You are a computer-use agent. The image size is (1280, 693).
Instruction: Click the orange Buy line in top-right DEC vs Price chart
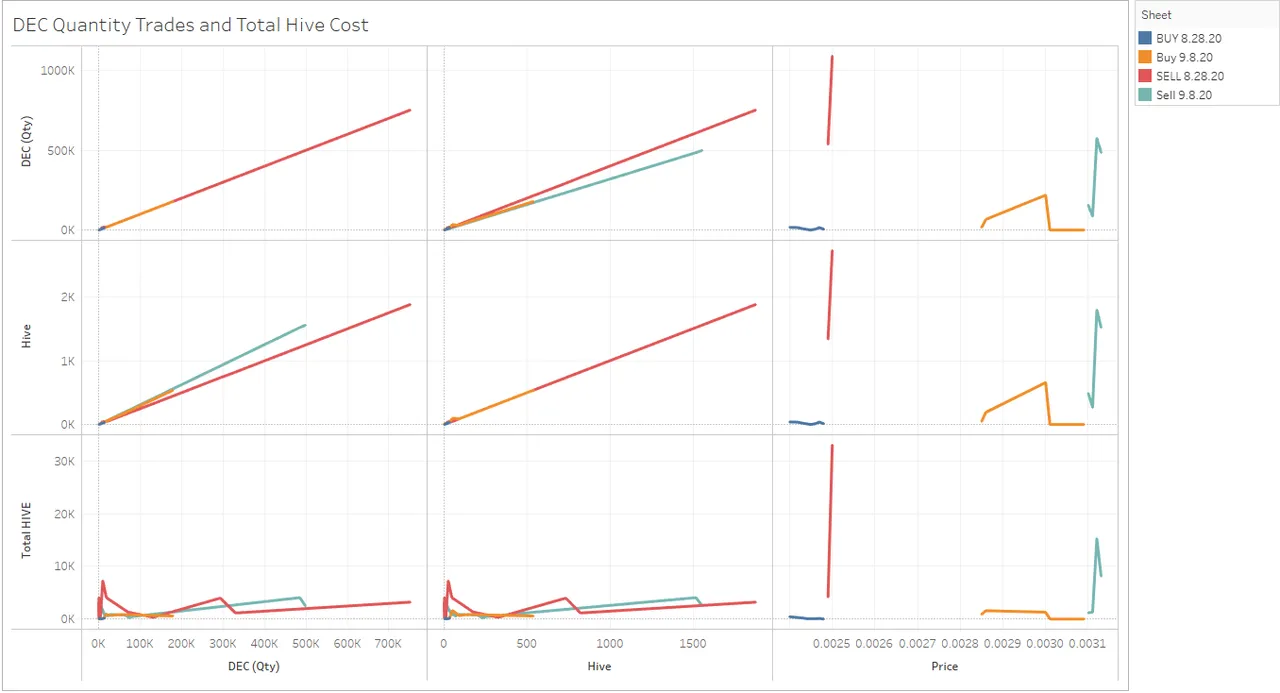[x=1015, y=207]
